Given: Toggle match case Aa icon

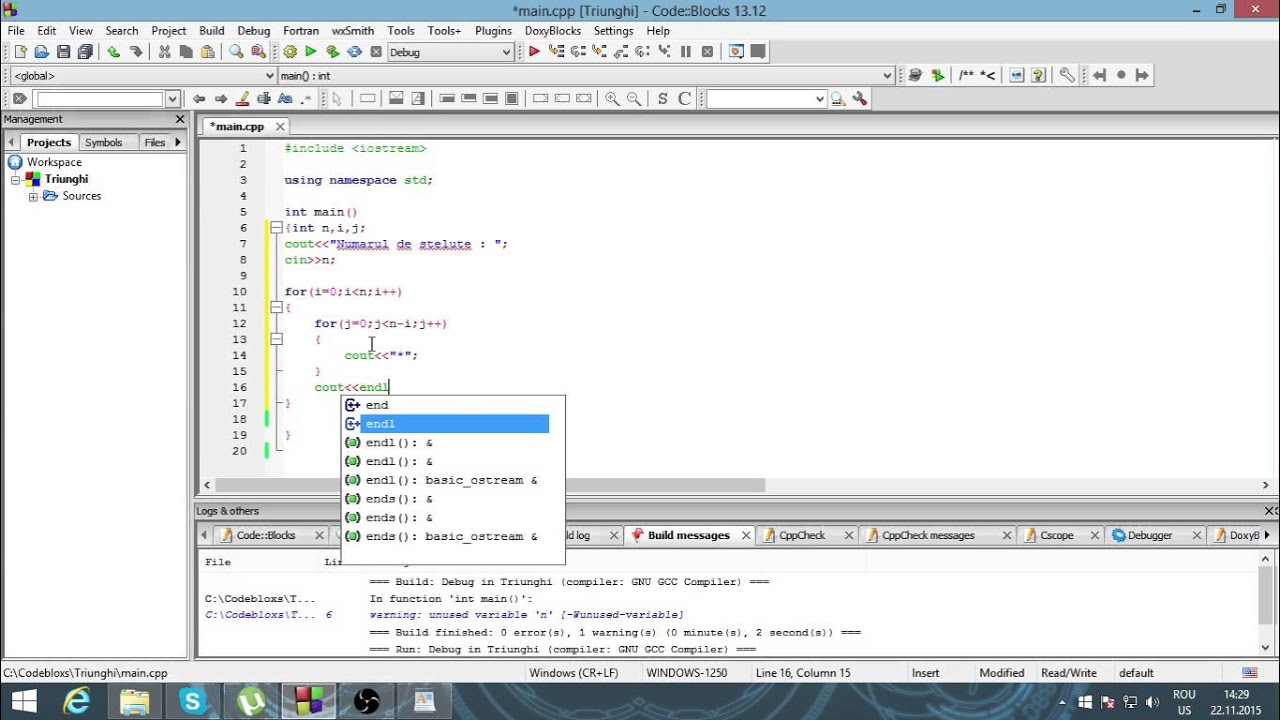Looking at the screenshot, I should (x=285, y=99).
